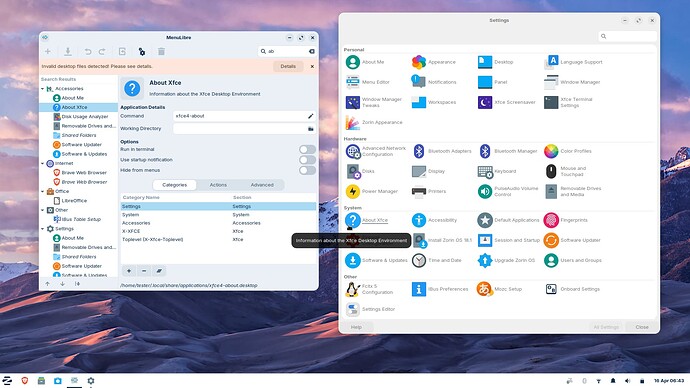Collapse the Internet tree category

[x=43, y=164]
